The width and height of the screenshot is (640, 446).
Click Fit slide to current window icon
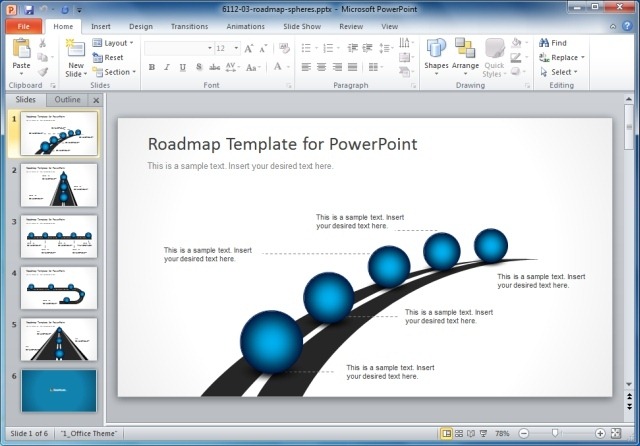(x=616, y=433)
